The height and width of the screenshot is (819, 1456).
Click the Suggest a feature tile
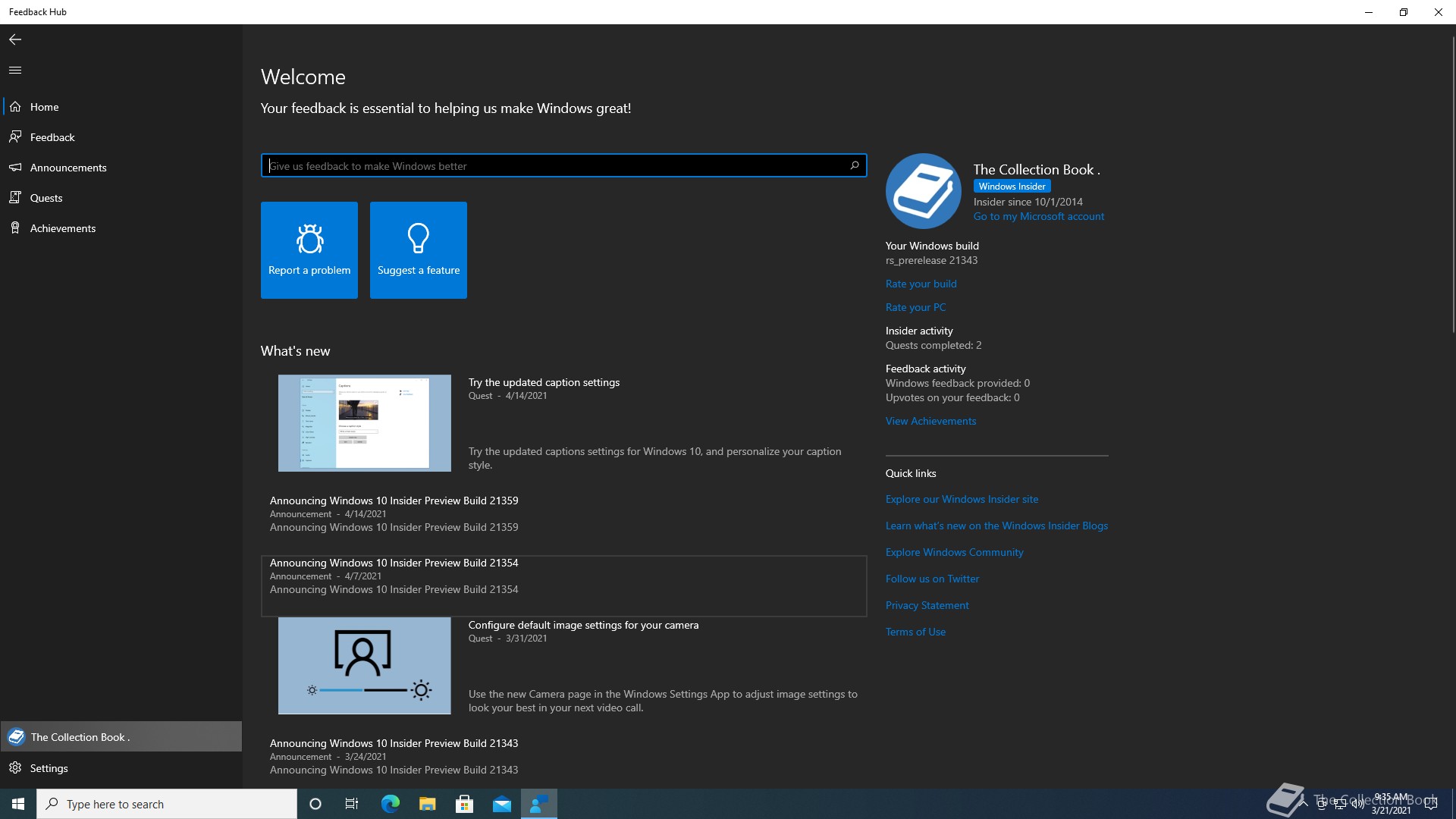coord(419,250)
